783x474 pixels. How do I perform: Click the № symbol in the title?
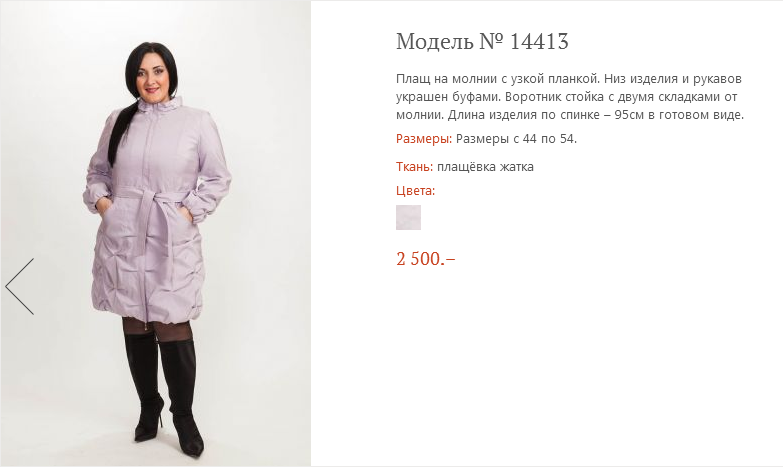click(492, 41)
